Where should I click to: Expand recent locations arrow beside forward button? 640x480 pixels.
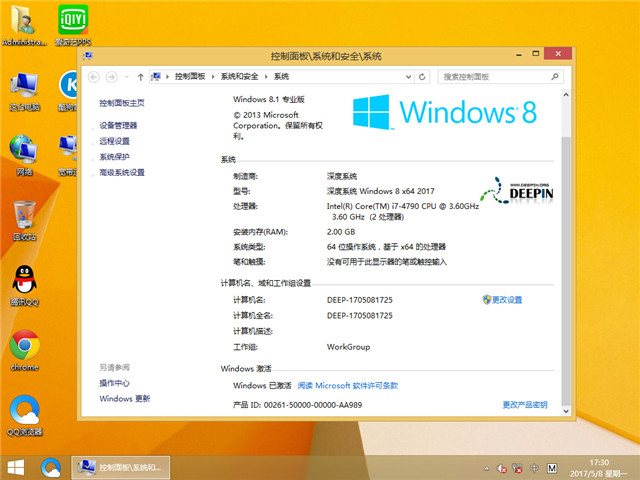pyautogui.click(x=127, y=76)
